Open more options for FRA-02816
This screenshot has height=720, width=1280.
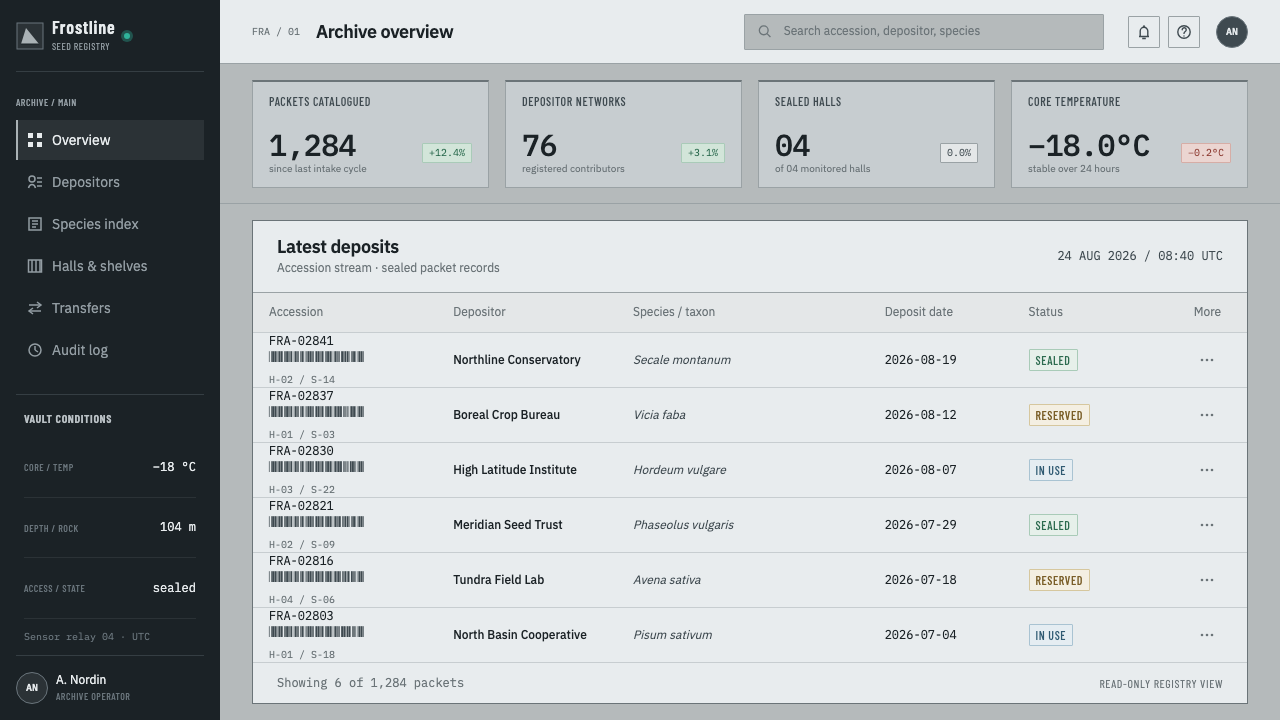[x=1207, y=580]
